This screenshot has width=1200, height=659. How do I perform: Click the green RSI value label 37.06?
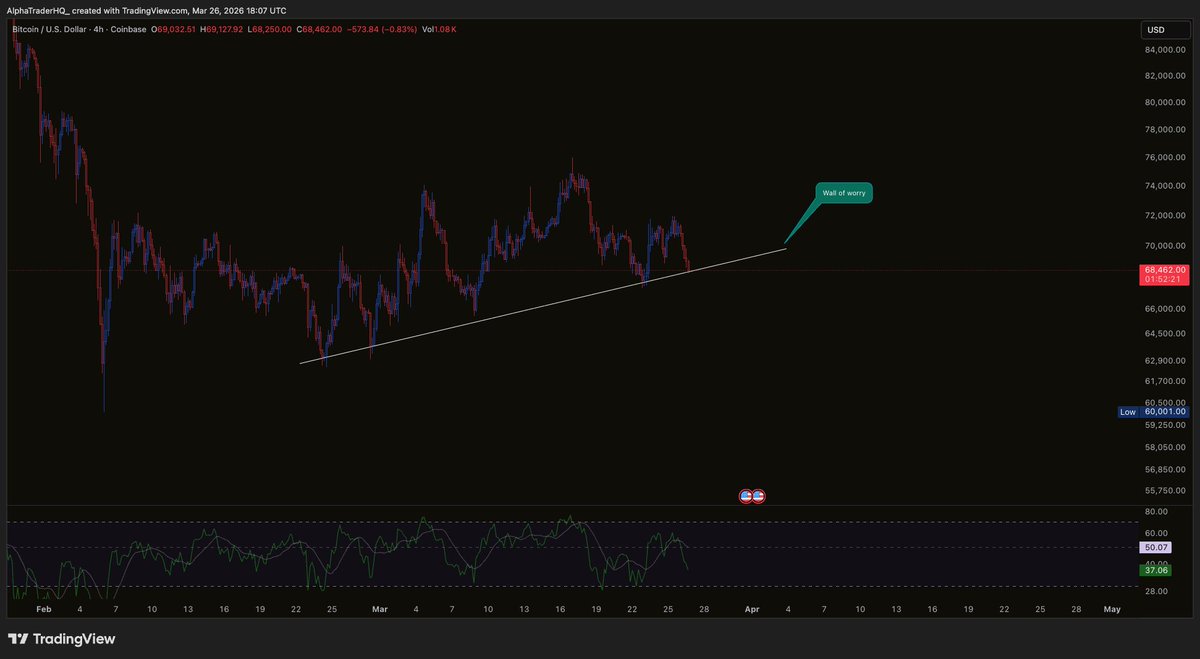1157,569
